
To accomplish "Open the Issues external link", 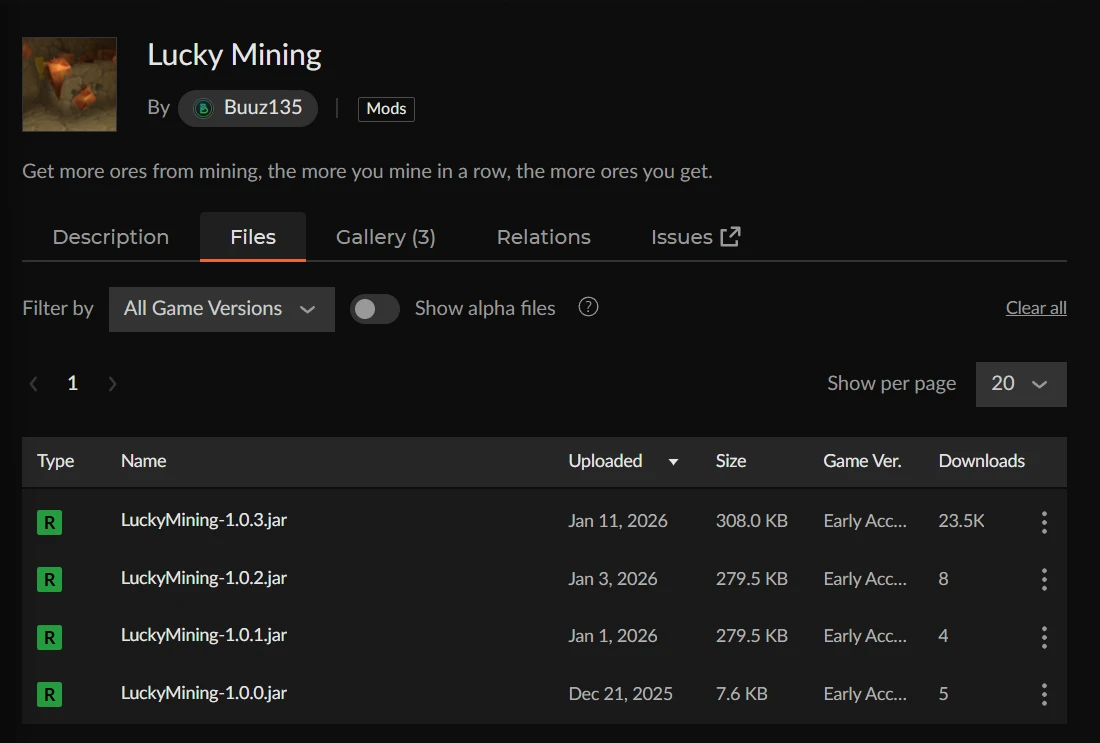I will click(x=695, y=237).
